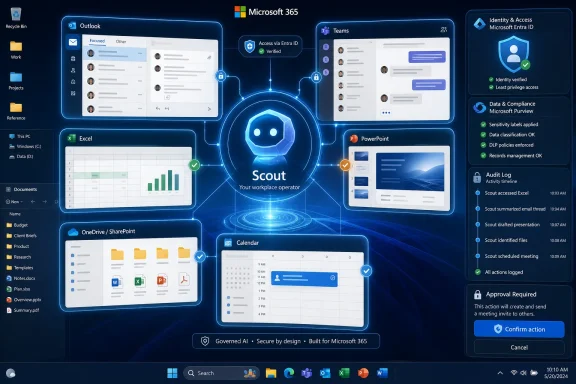
Task: Click the 'Name' column header in Documents
Action: [15, 214]
